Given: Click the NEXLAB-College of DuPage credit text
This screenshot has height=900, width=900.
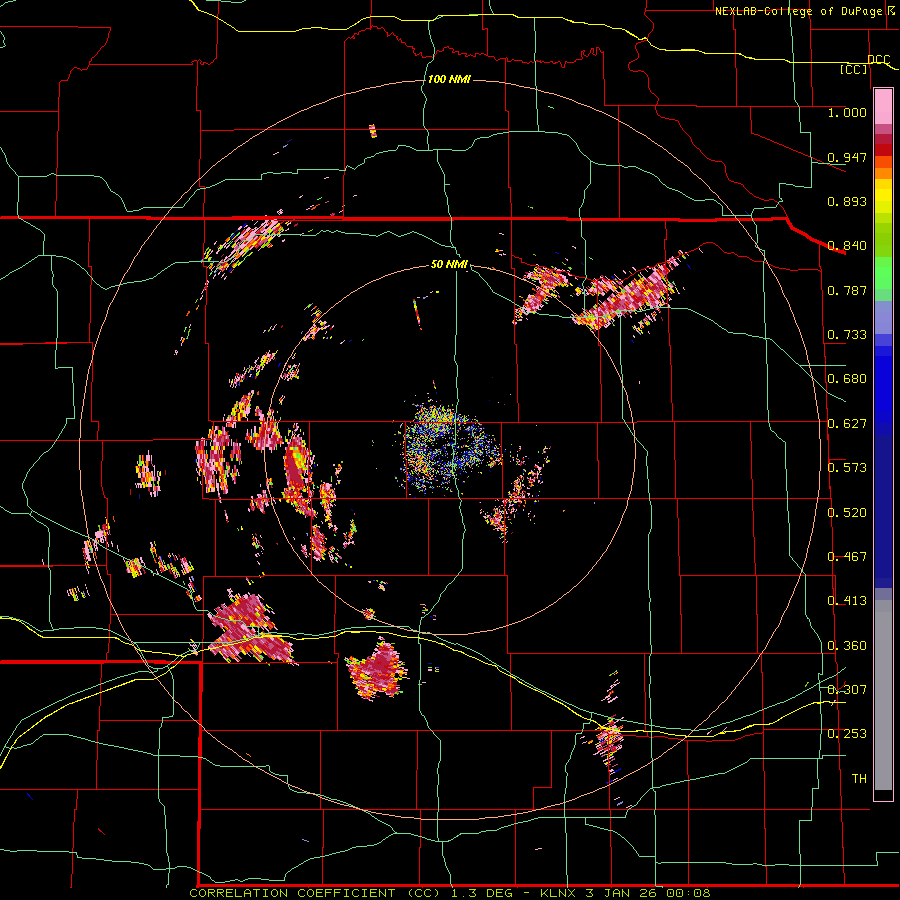Looking at the screenshot, I should coord(805,11).
